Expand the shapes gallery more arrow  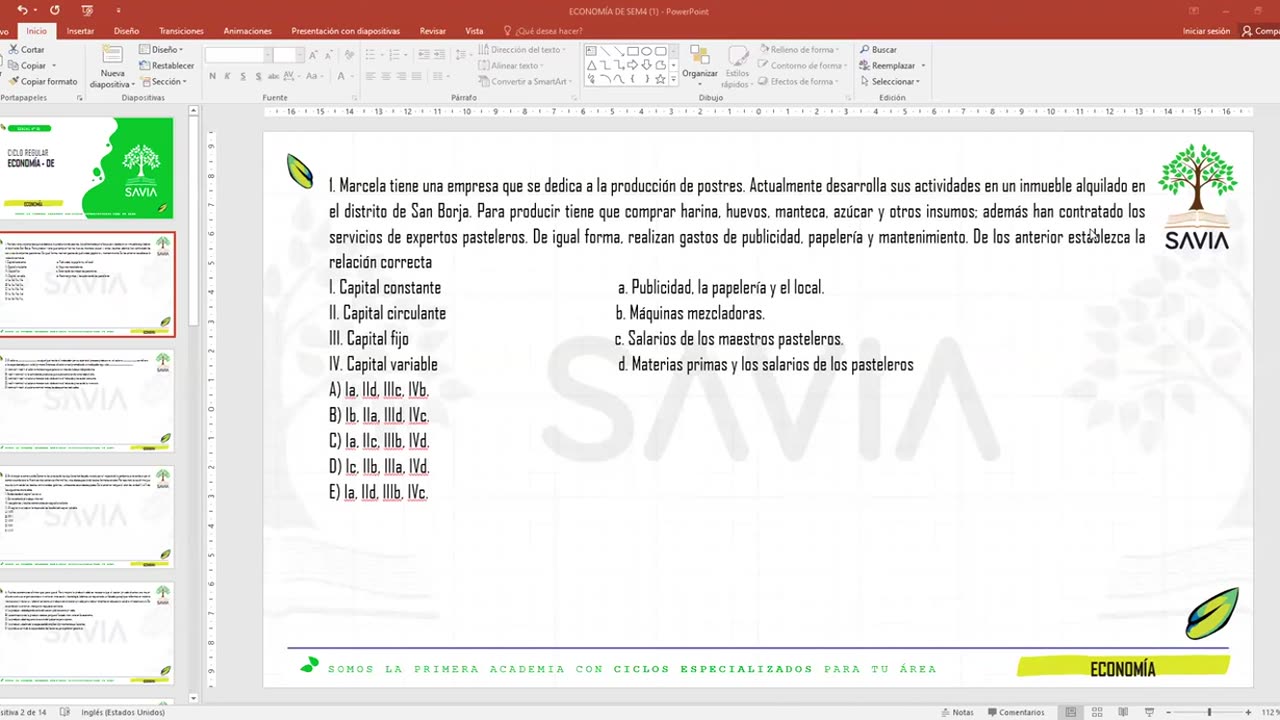pyautogui.click(x=674, y=79)
